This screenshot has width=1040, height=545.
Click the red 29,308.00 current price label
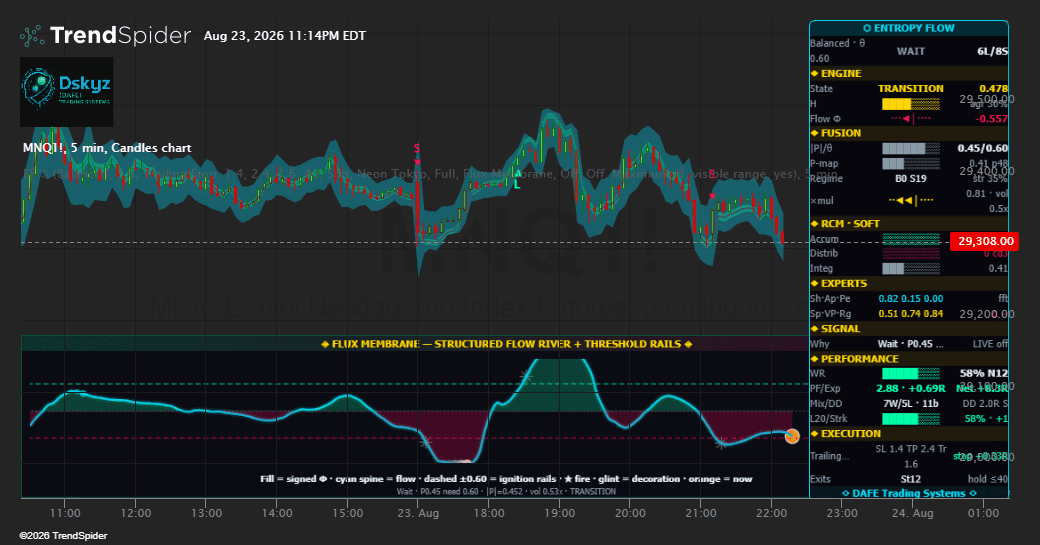pyautogui.click(x=985, y=241)
